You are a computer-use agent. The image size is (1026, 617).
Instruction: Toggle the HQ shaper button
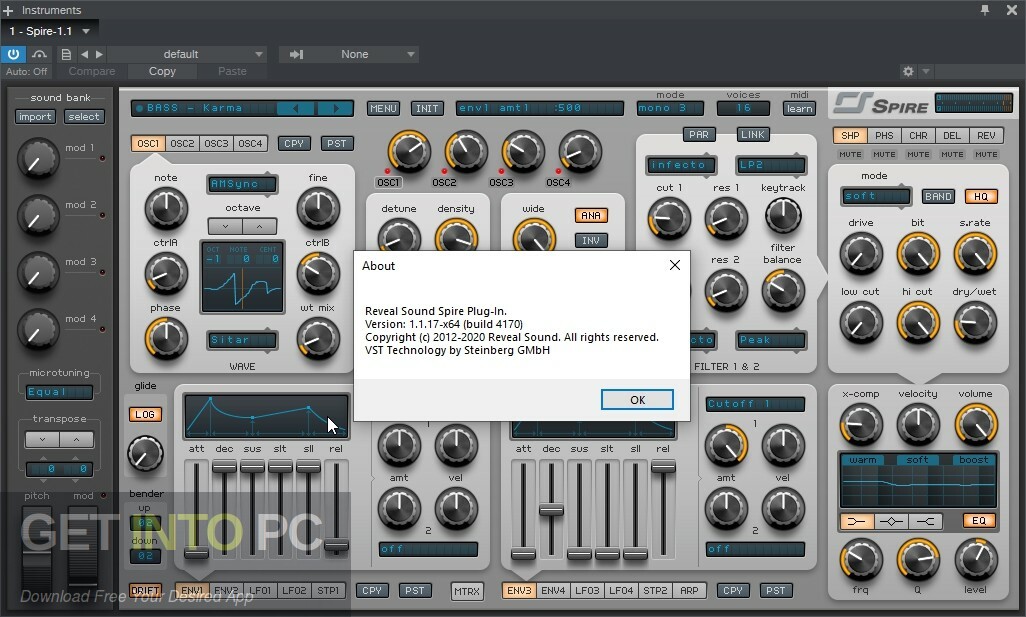pos(980,196)
